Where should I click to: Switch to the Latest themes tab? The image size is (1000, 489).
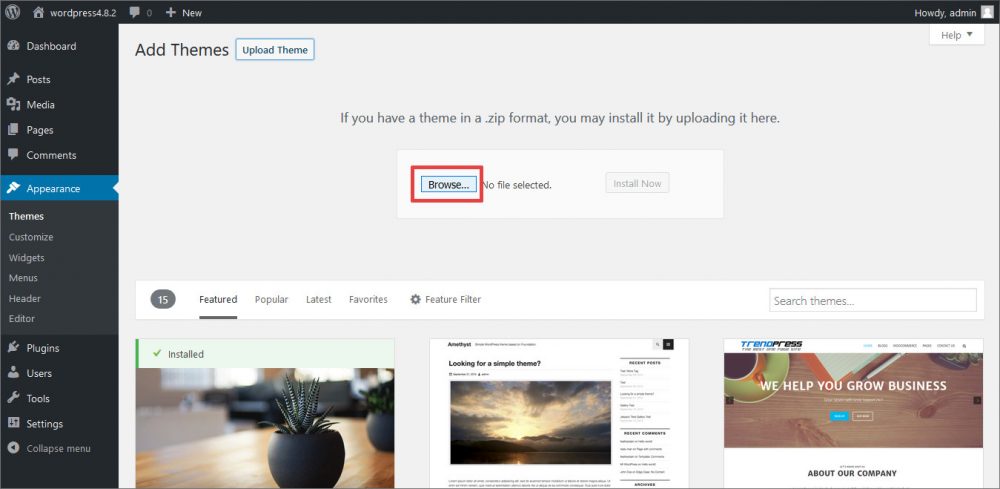(x=318, y=299)
